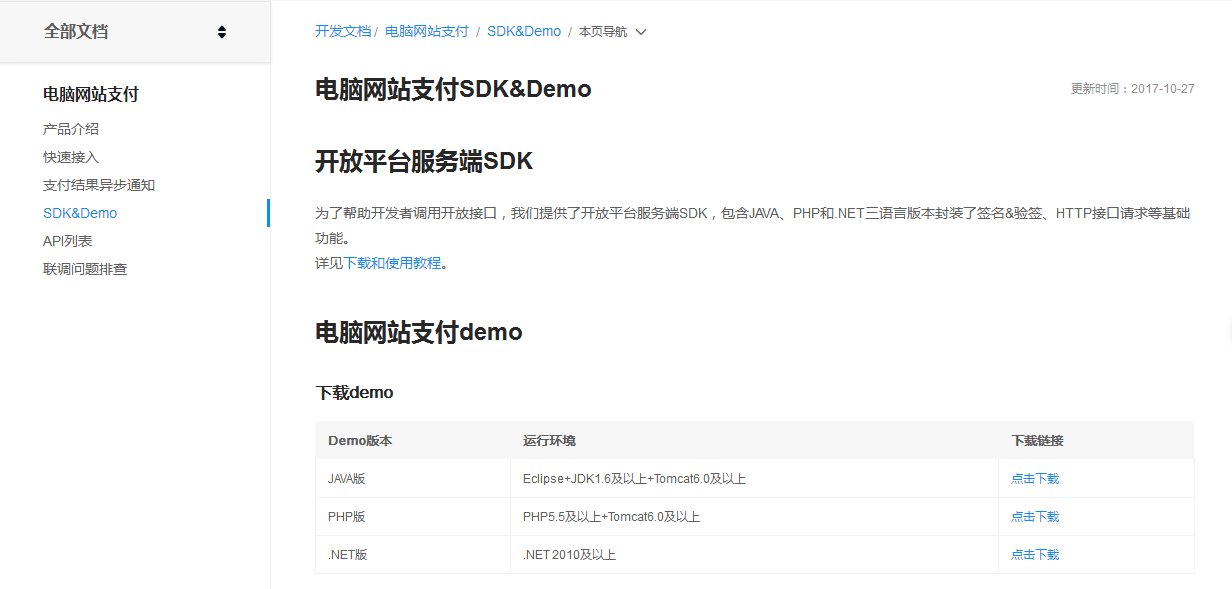Image resolution: width=1232 pixels, height=589 pixels.
Task: Click the SDK&Demo breadcrumb link
Action: [524, 31]
